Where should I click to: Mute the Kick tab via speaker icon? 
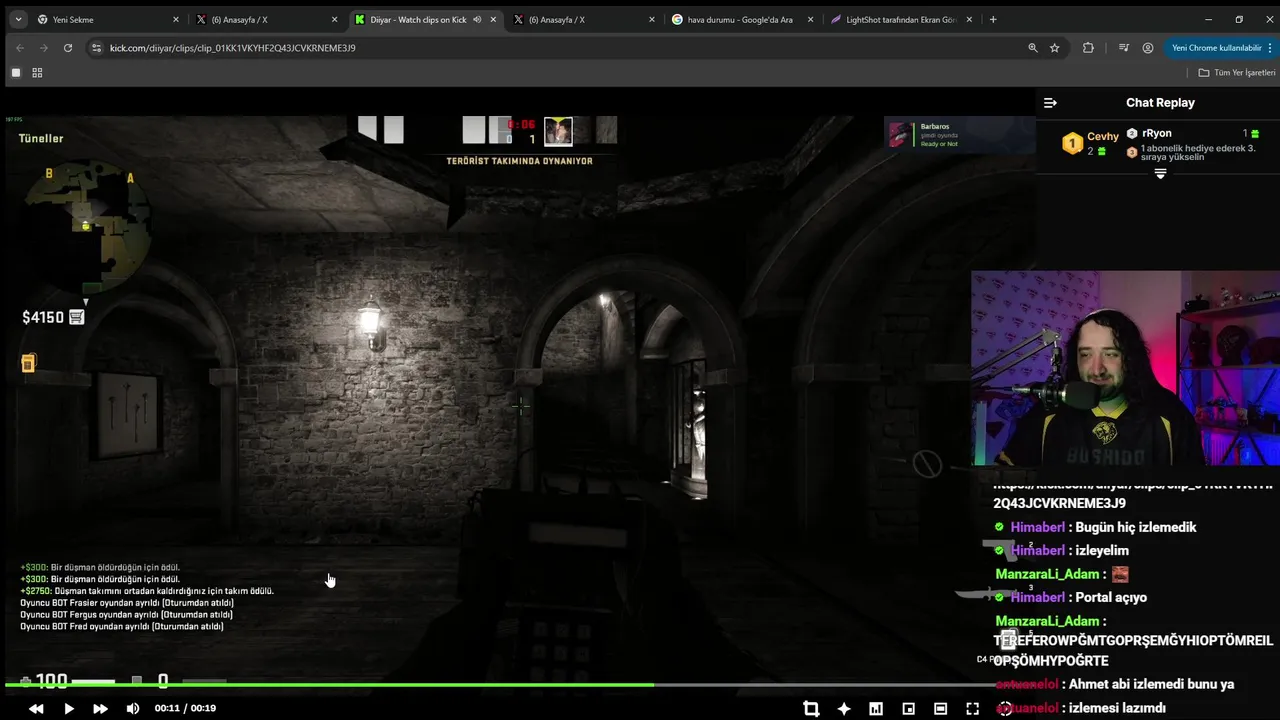click(477, 19)
